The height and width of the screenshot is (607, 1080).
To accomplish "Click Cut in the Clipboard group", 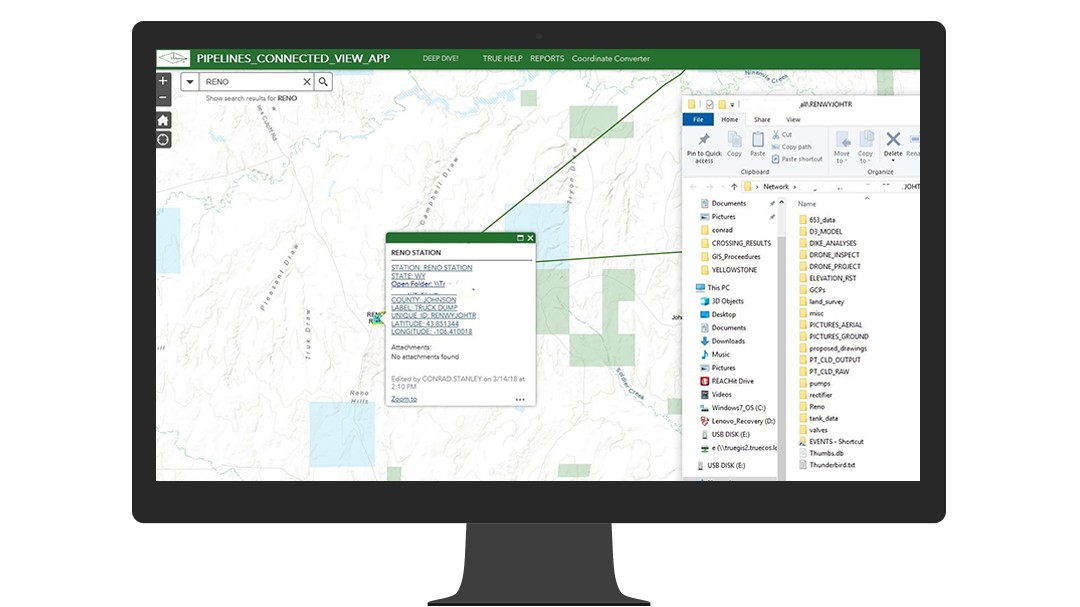I will pyautogui.click(x=782, y=135).
